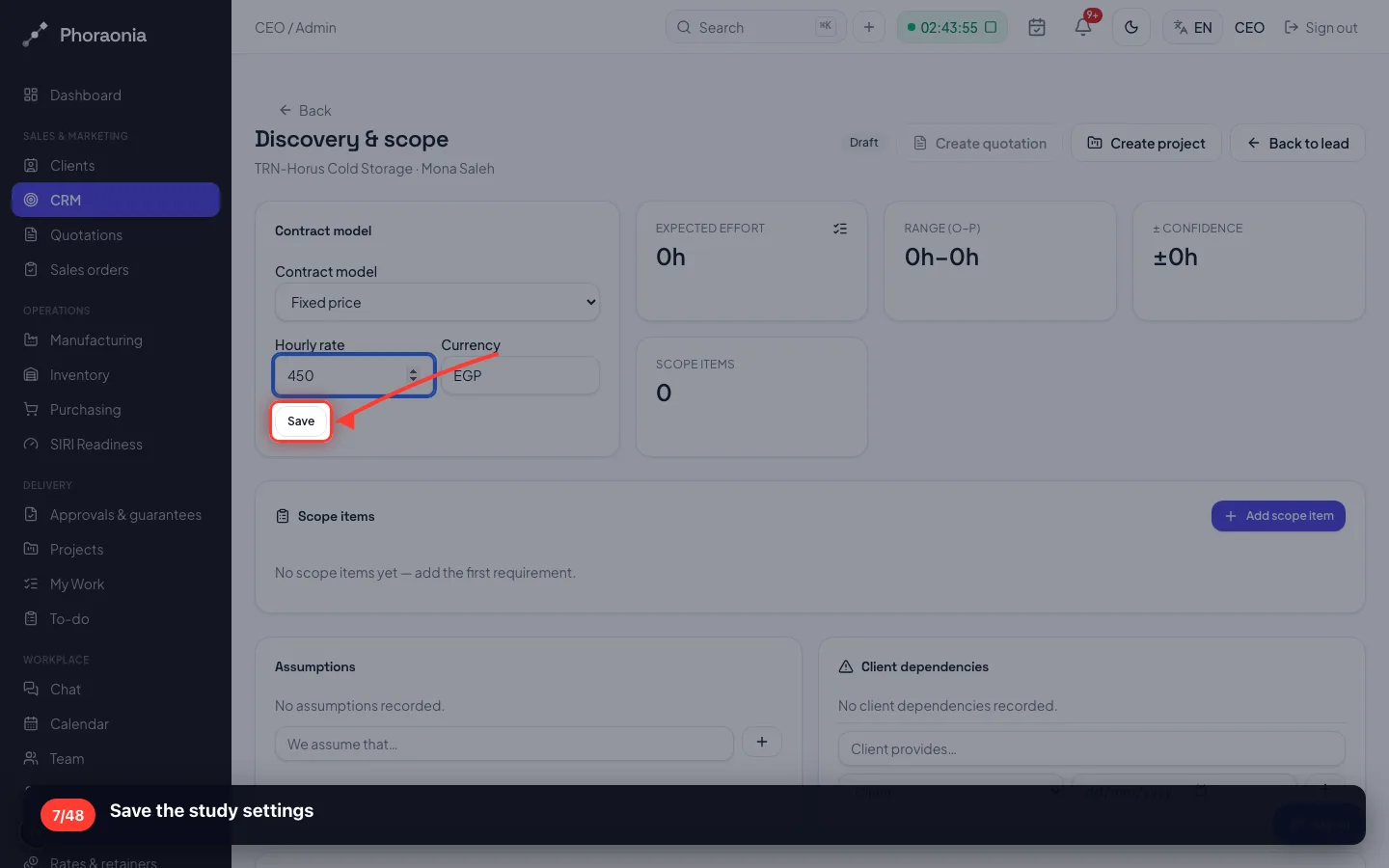
Task: Click the plus quick-add button
Action: pyautogui.click(x=869, y=27)
